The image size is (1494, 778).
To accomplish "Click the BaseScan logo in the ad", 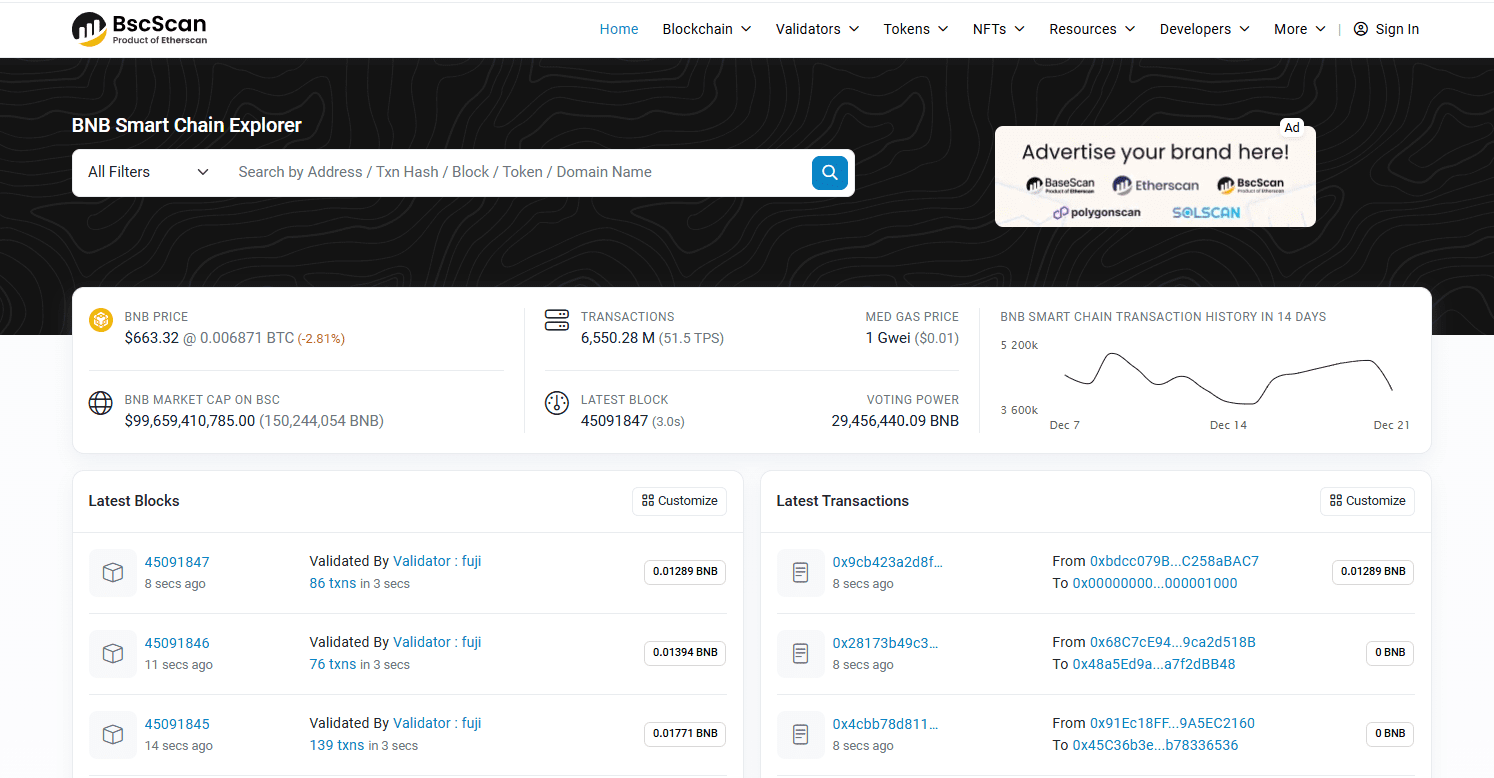I will (1060, 185).
